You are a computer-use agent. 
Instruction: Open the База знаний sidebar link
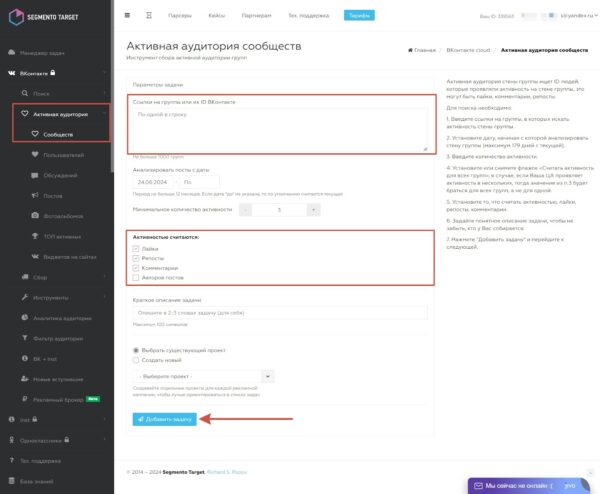(x=37, y=481)
